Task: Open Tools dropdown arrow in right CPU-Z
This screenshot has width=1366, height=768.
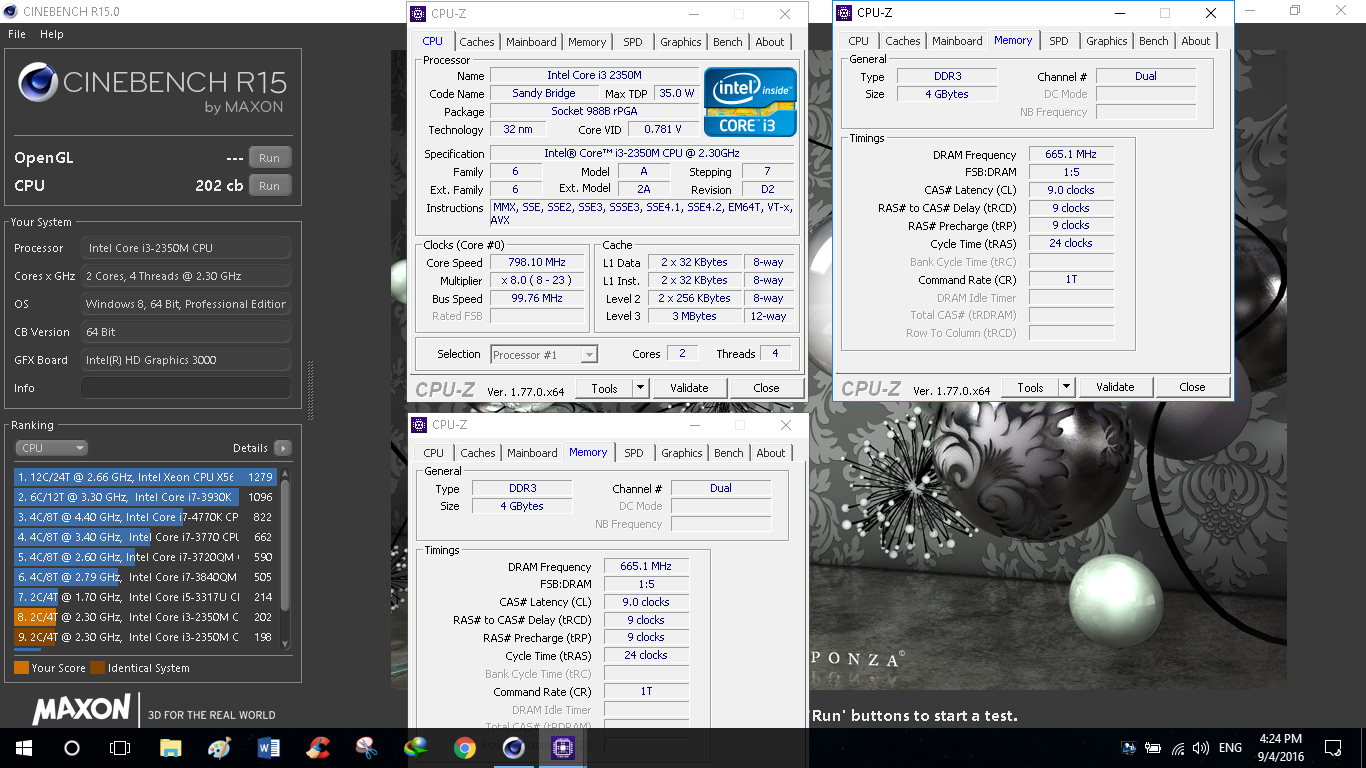Action: point(1066,387)
